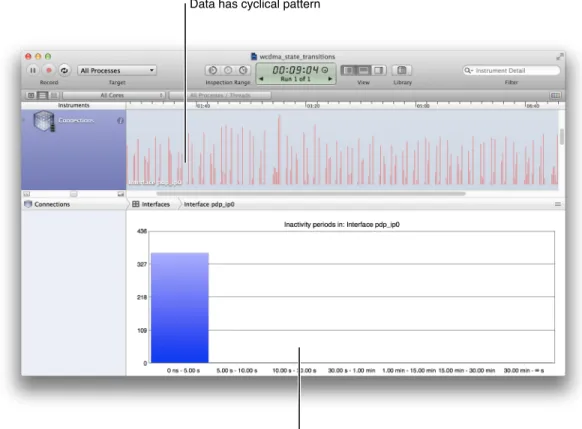Click the 01:40 timeline ruler mark
Screen dimensions: 582x429
point(203,106)
